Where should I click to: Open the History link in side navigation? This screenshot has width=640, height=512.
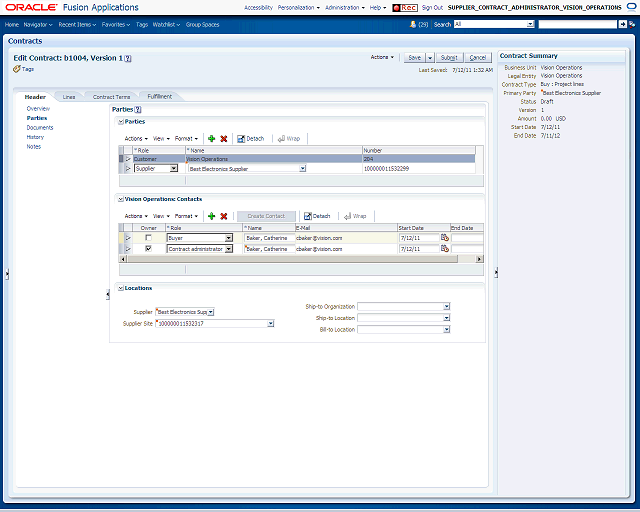click(x=35, y=137)
